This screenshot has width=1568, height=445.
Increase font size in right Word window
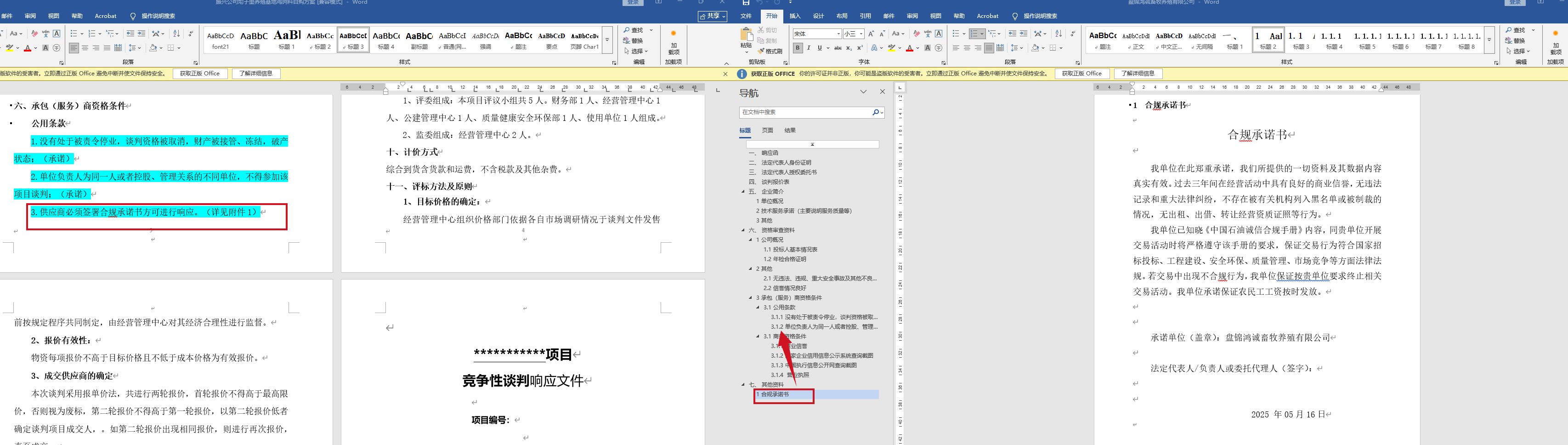pyautogui.click(x=871, y=34)
